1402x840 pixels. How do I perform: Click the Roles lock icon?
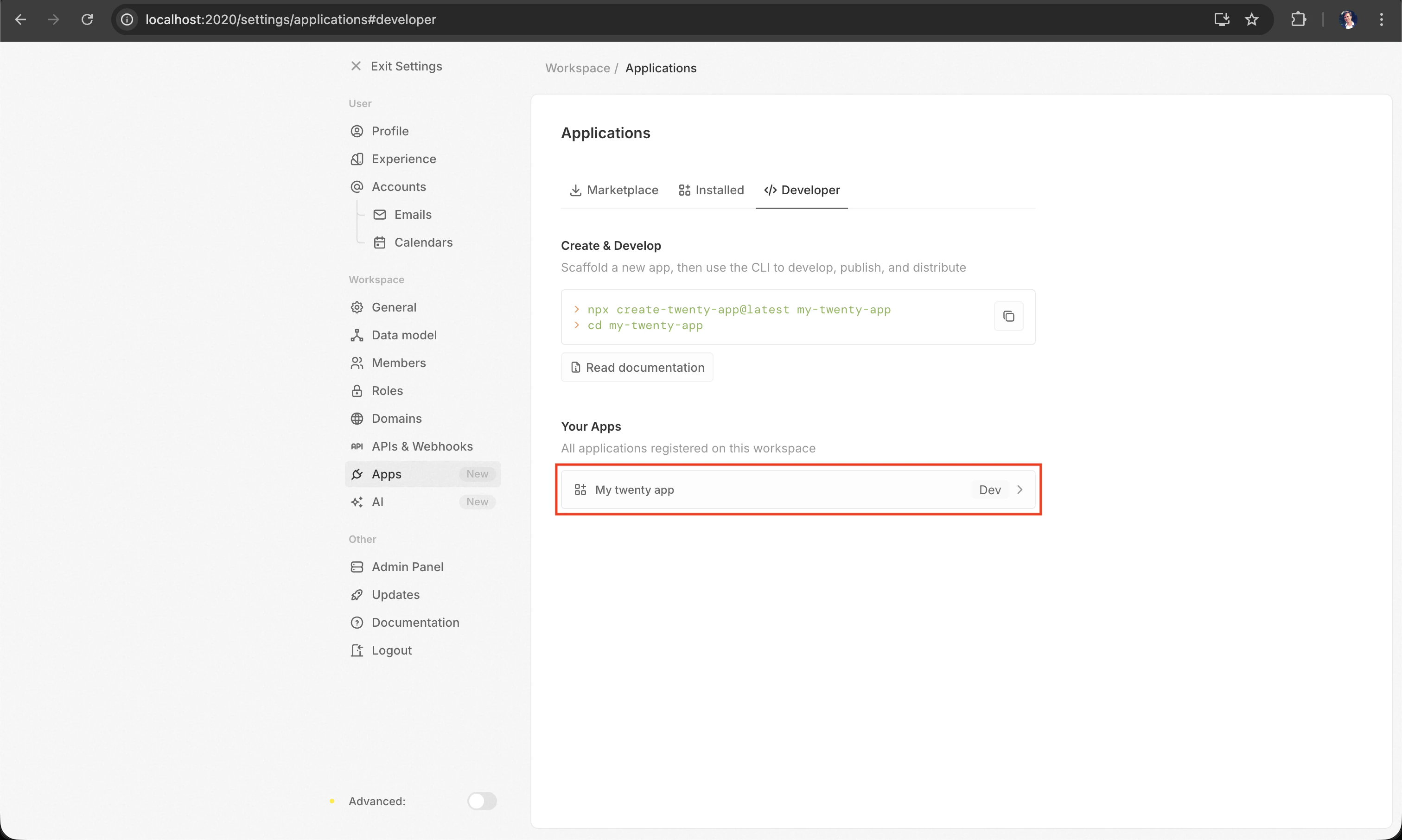tap(357, 391)
